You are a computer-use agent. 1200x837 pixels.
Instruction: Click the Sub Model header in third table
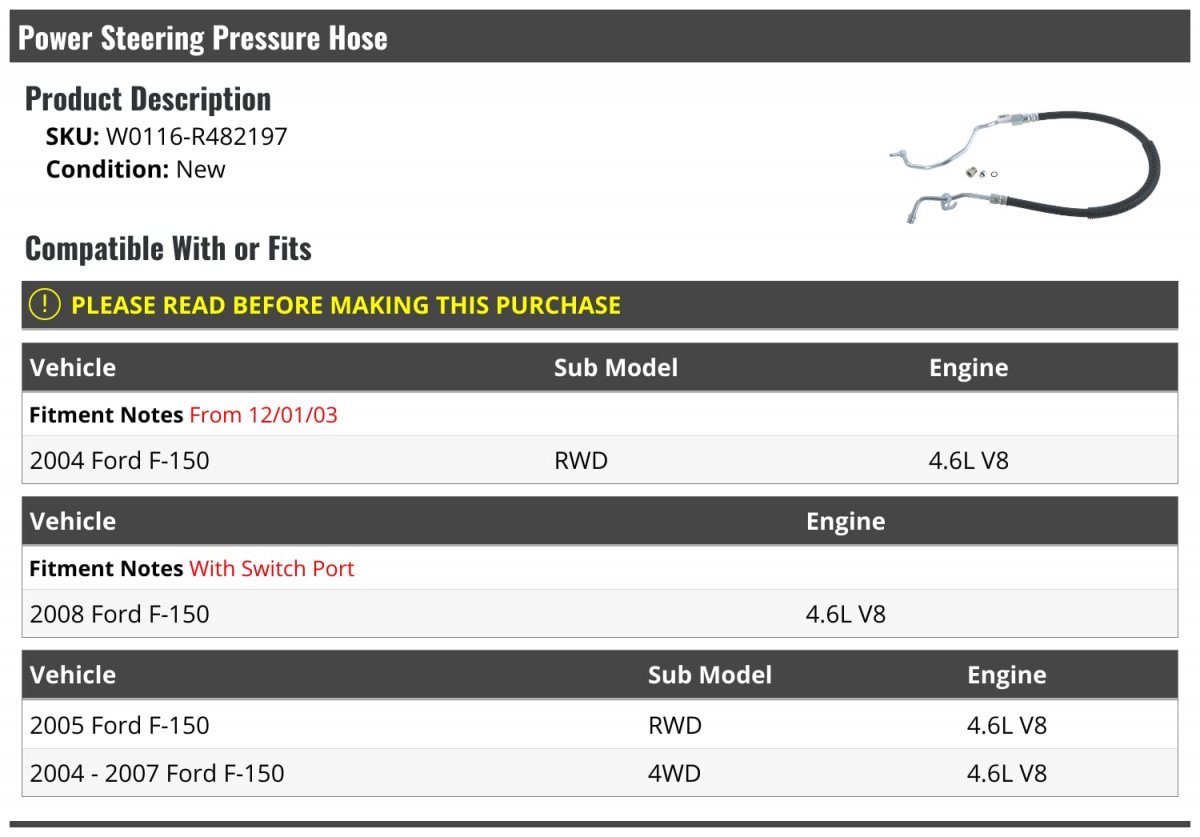coord(709,675)
